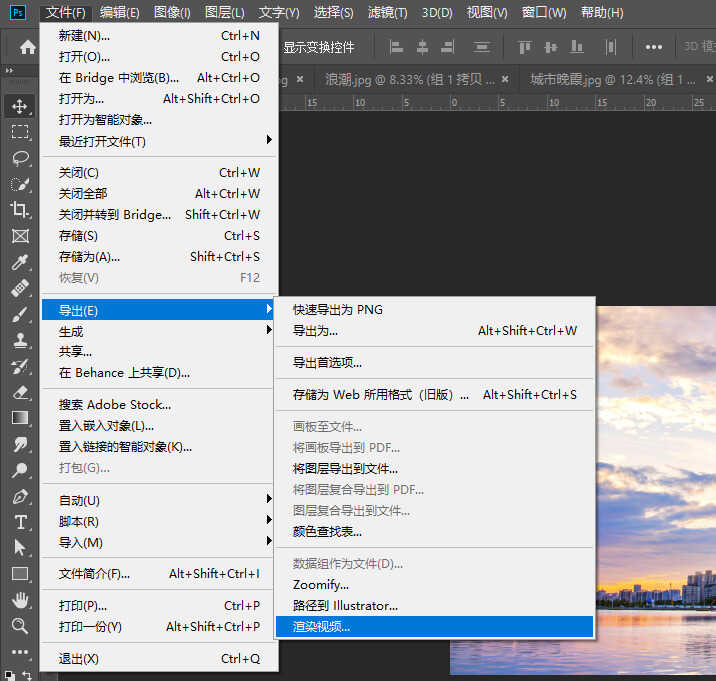Select the Horizontal Type tool
The height and width of the screenshot is (681, 716).
[x=19, y=522]
